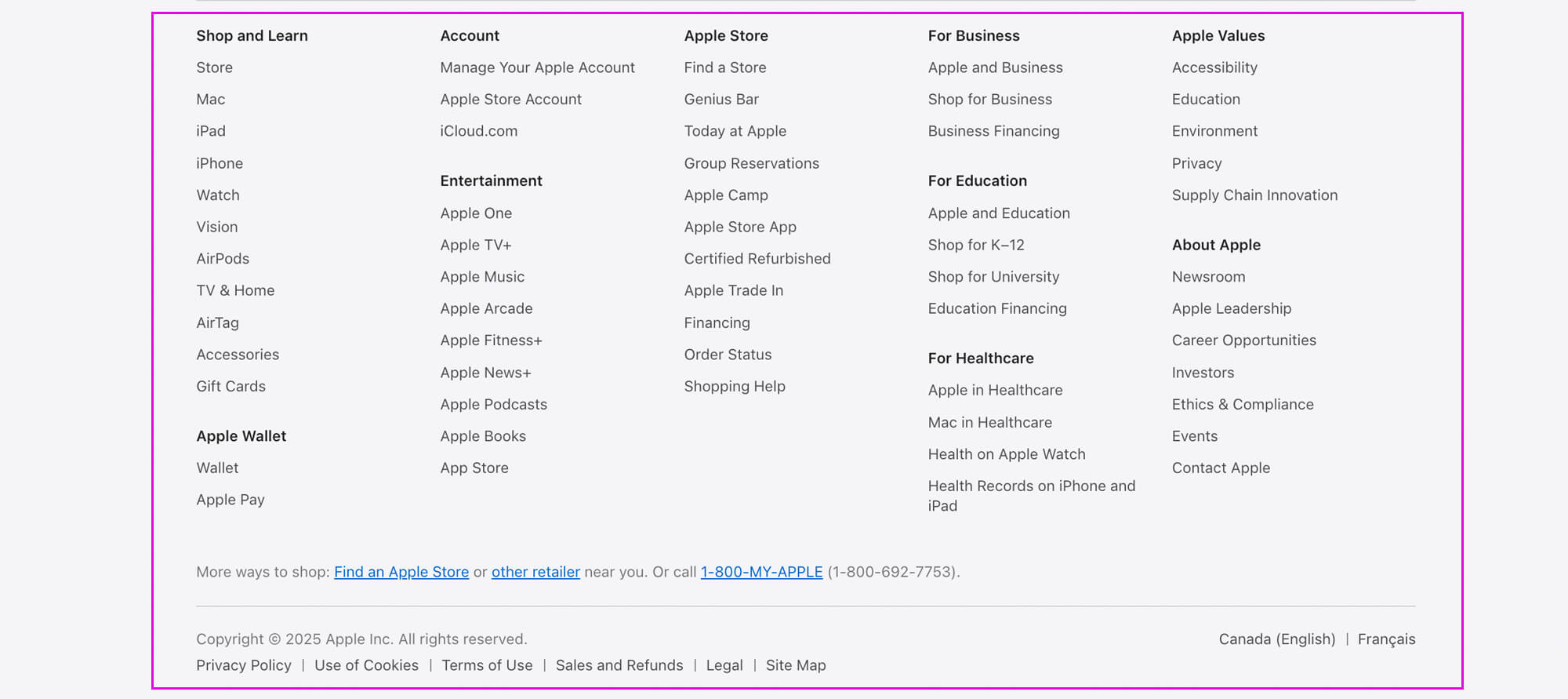Go to the Mac footer link
The height and width of the screenshot is (699, 1568).
click(x=210, y=100)
